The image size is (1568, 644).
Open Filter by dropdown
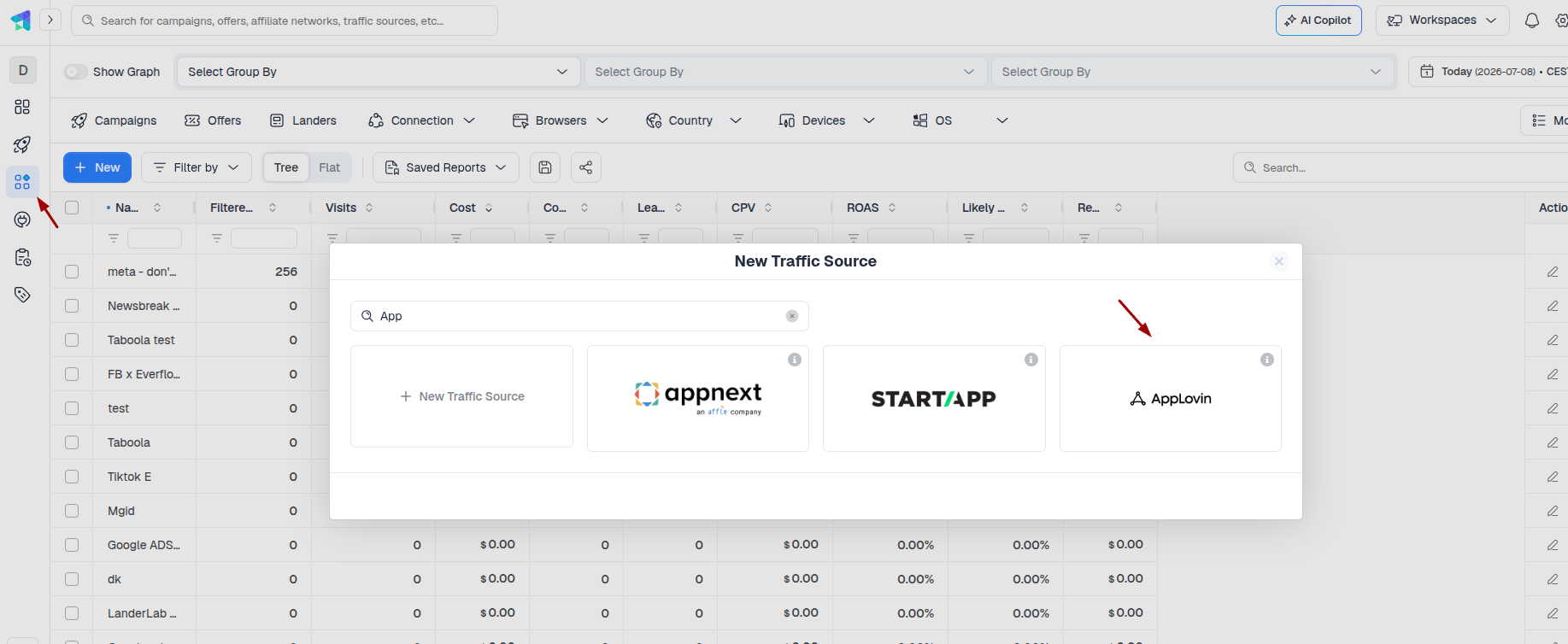click(x=197, y=167)
